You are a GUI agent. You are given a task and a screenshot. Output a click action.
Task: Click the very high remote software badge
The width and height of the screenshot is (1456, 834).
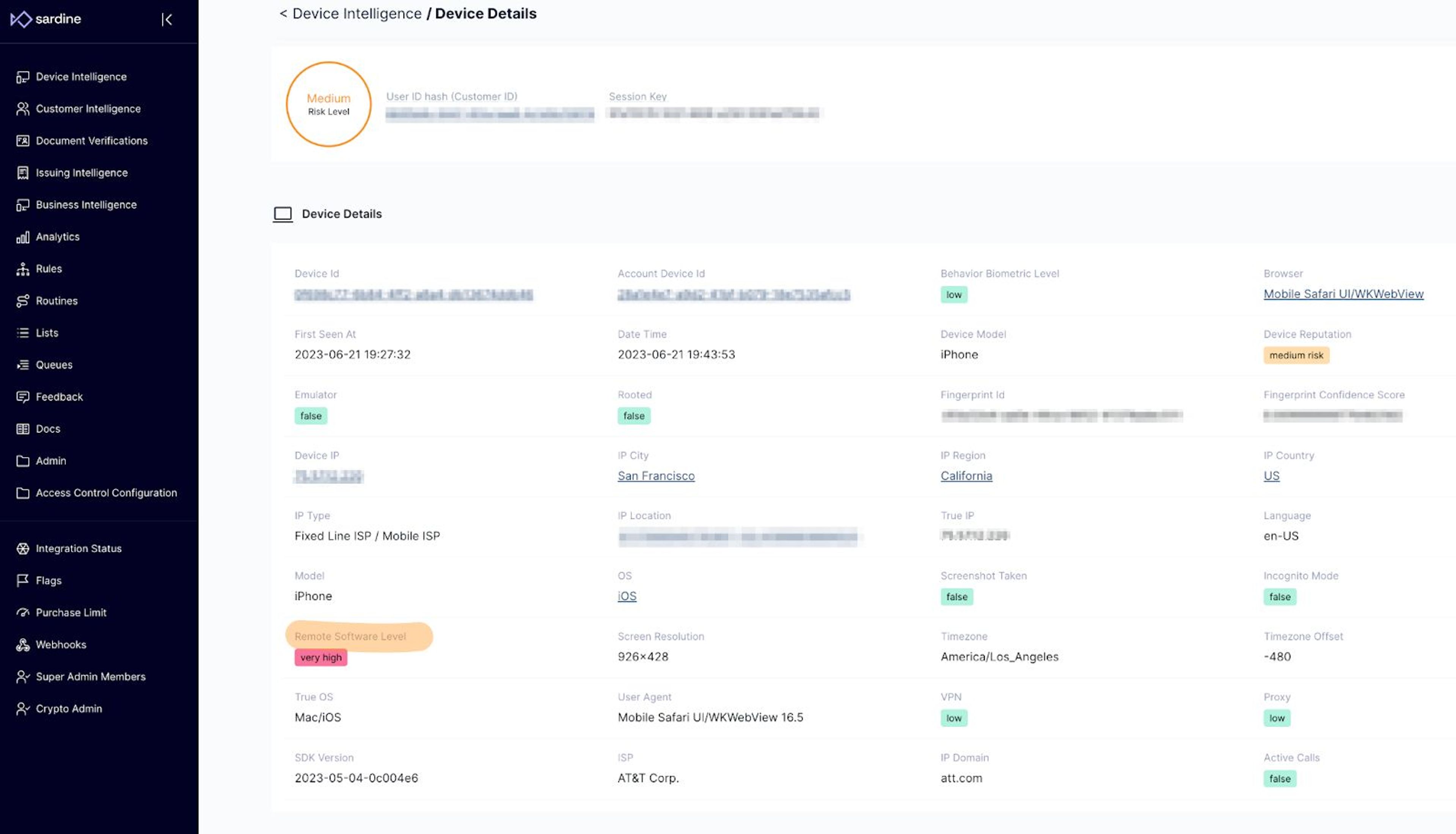[x=320, y=658]
